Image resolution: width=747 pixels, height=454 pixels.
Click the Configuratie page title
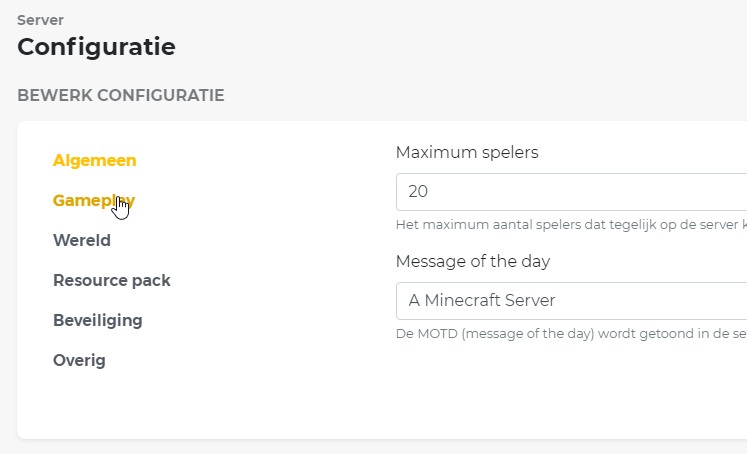coord(96,46)
